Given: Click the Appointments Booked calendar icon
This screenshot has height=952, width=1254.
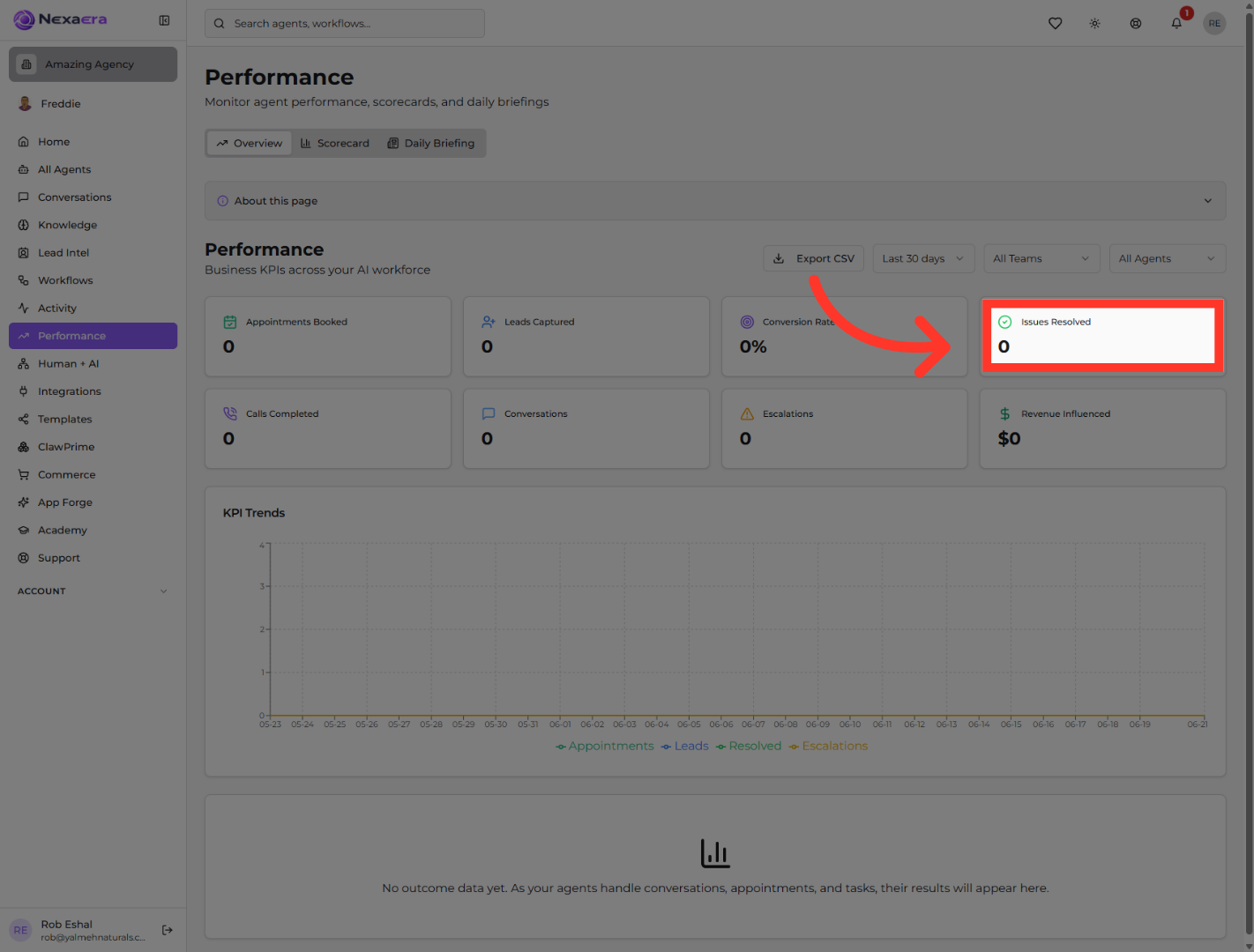Looking at the screenshot, I should (x=230, y=323).
